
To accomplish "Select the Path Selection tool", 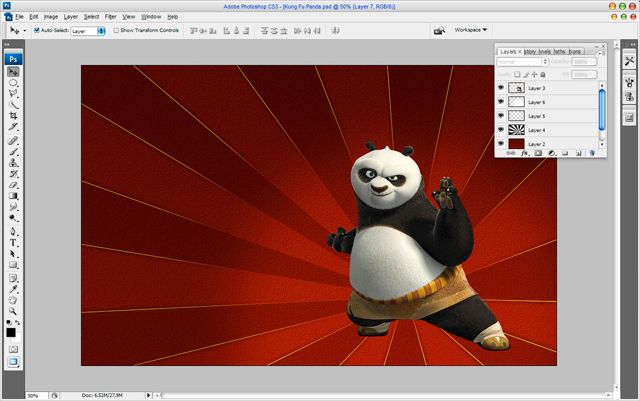I will (13, 254).
